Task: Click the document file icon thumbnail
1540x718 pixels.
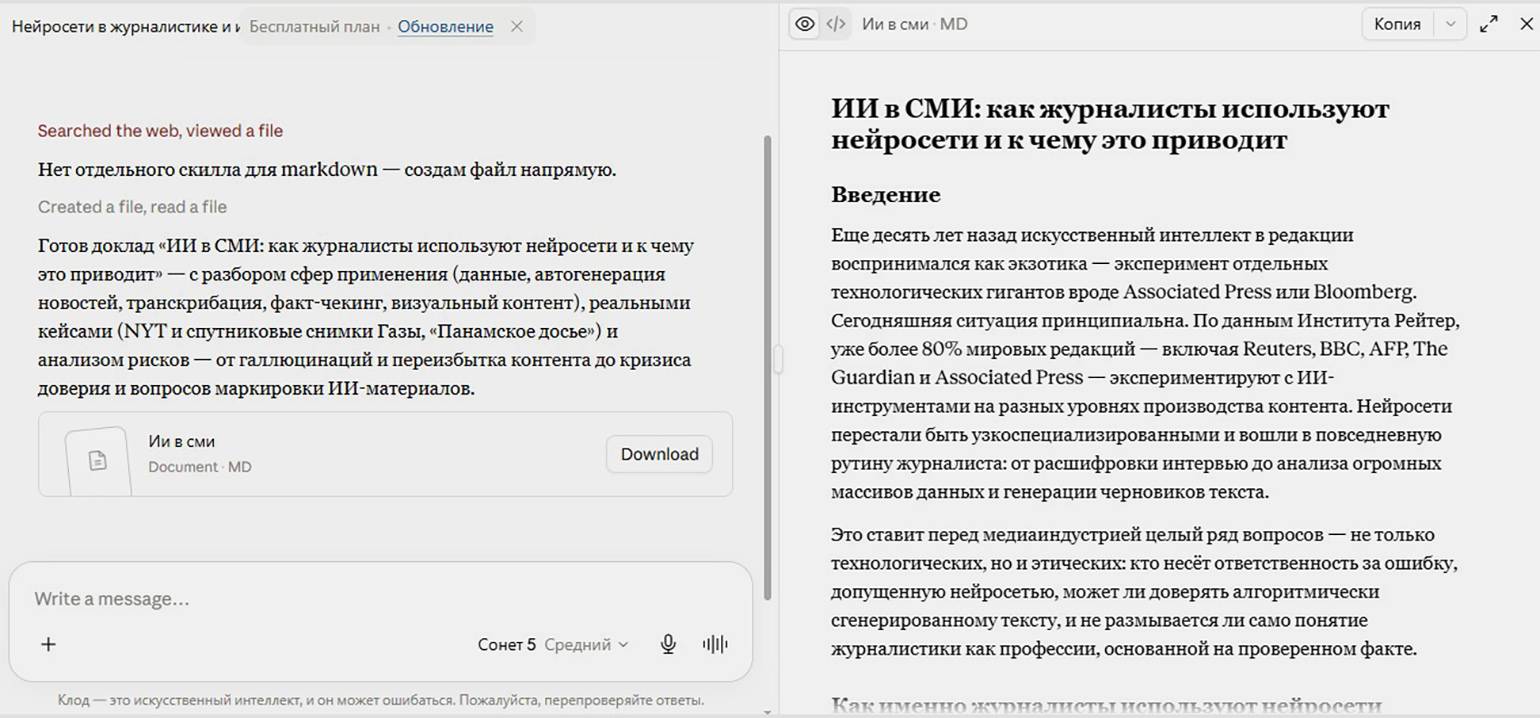Action: [98, 461]
